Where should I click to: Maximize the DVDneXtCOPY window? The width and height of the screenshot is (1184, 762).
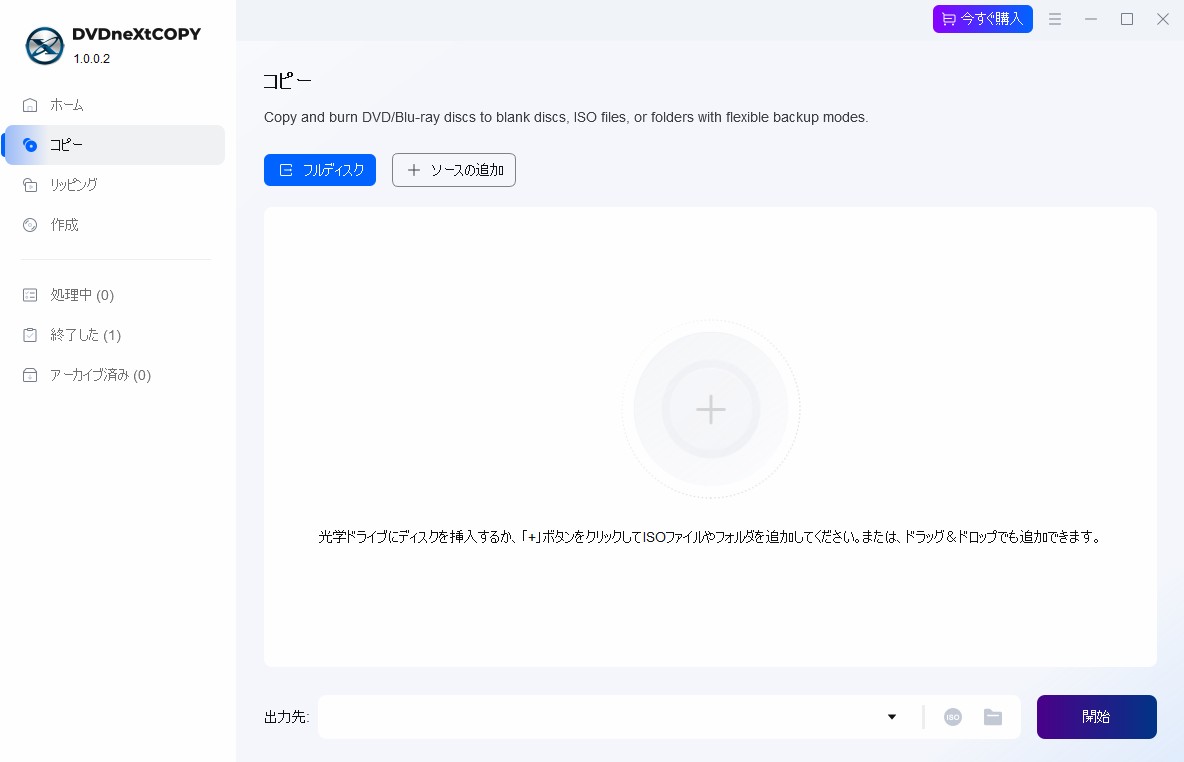[1127, 20]
